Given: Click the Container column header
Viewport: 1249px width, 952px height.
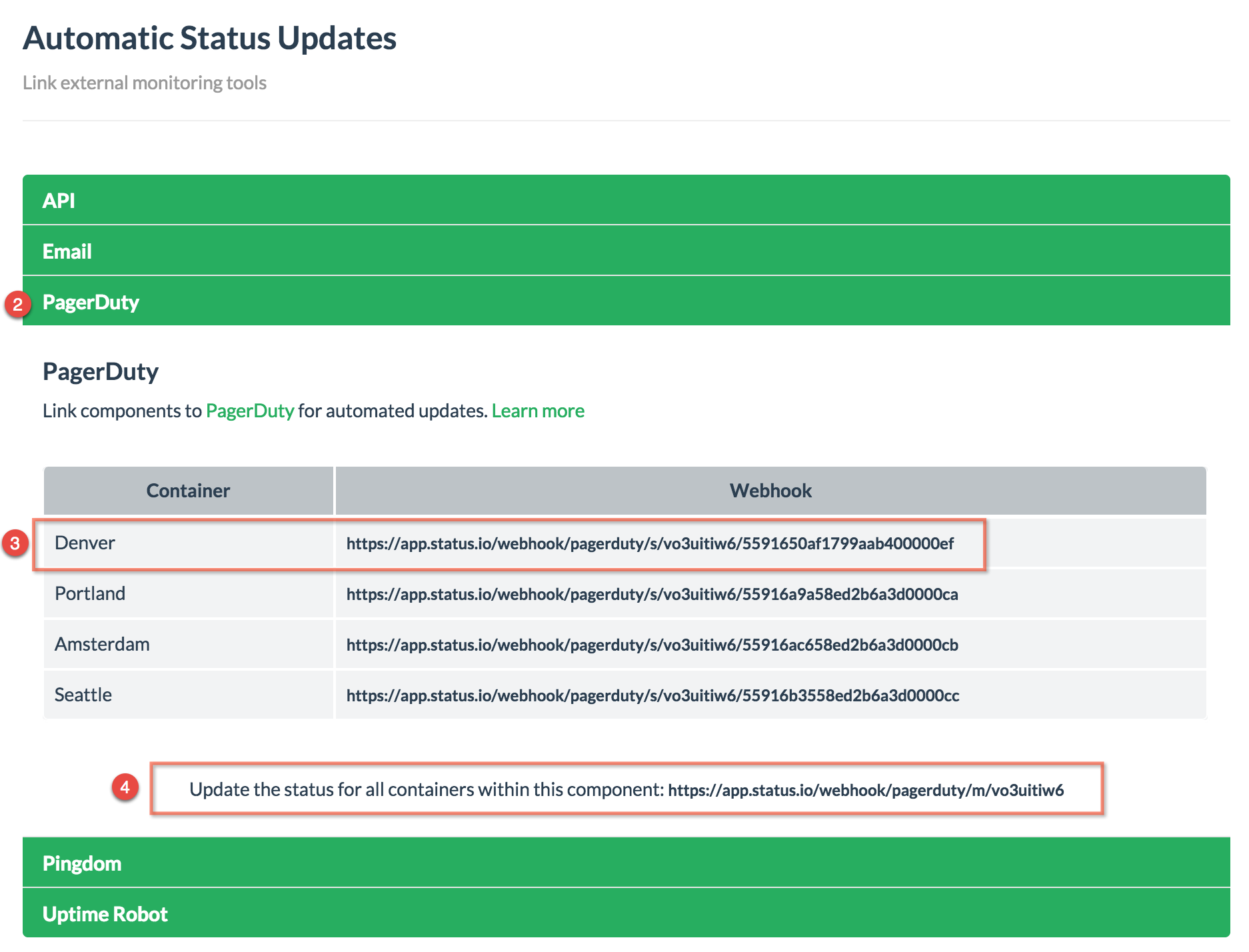Looking at the screenshot, I should pyautogui.click(x=189, y=491).
